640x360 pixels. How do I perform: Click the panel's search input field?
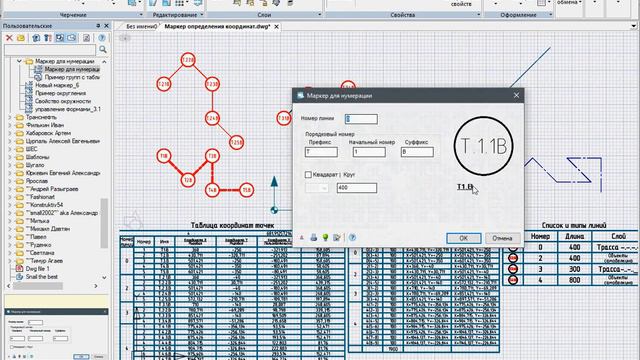click(50, 50)
